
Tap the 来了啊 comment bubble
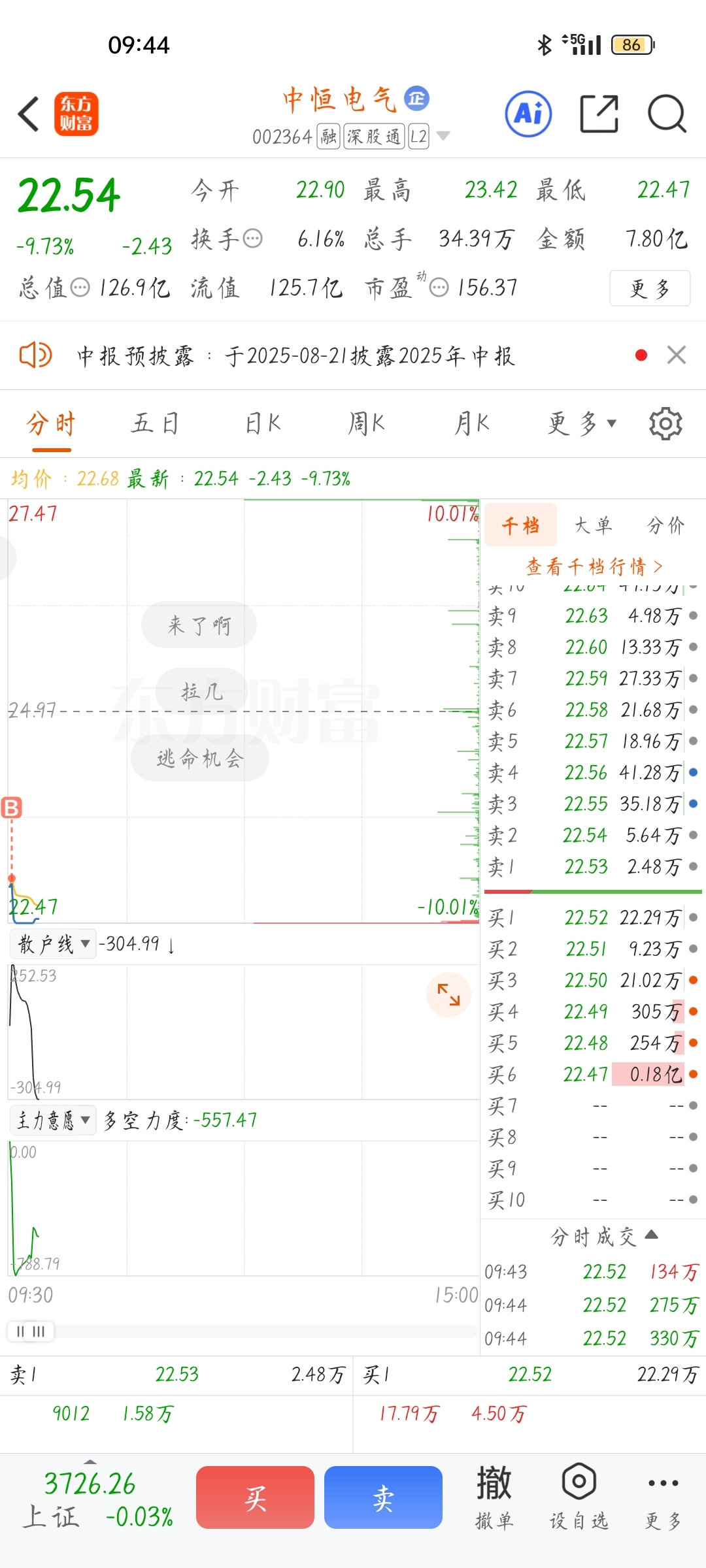[199, 625]
